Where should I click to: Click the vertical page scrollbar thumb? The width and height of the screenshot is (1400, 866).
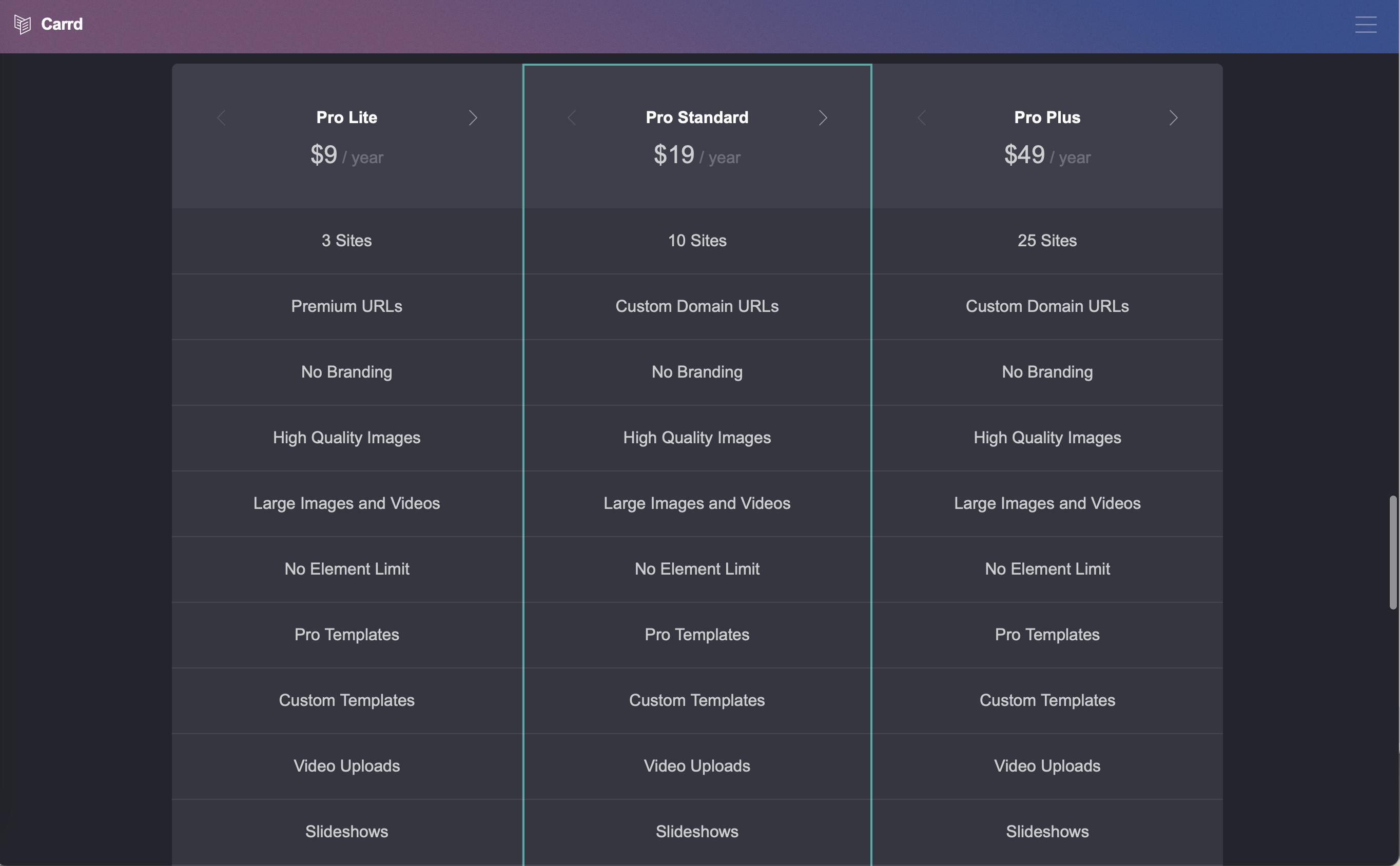(1392, 553)
